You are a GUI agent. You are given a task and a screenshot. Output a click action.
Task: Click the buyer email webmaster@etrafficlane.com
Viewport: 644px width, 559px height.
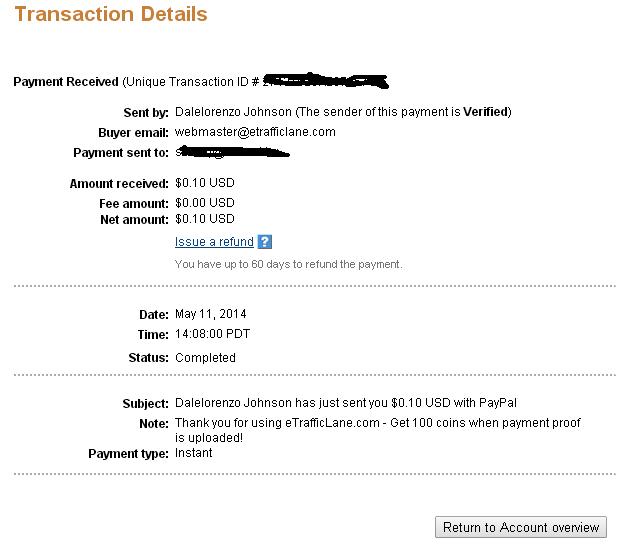[255, 132]
